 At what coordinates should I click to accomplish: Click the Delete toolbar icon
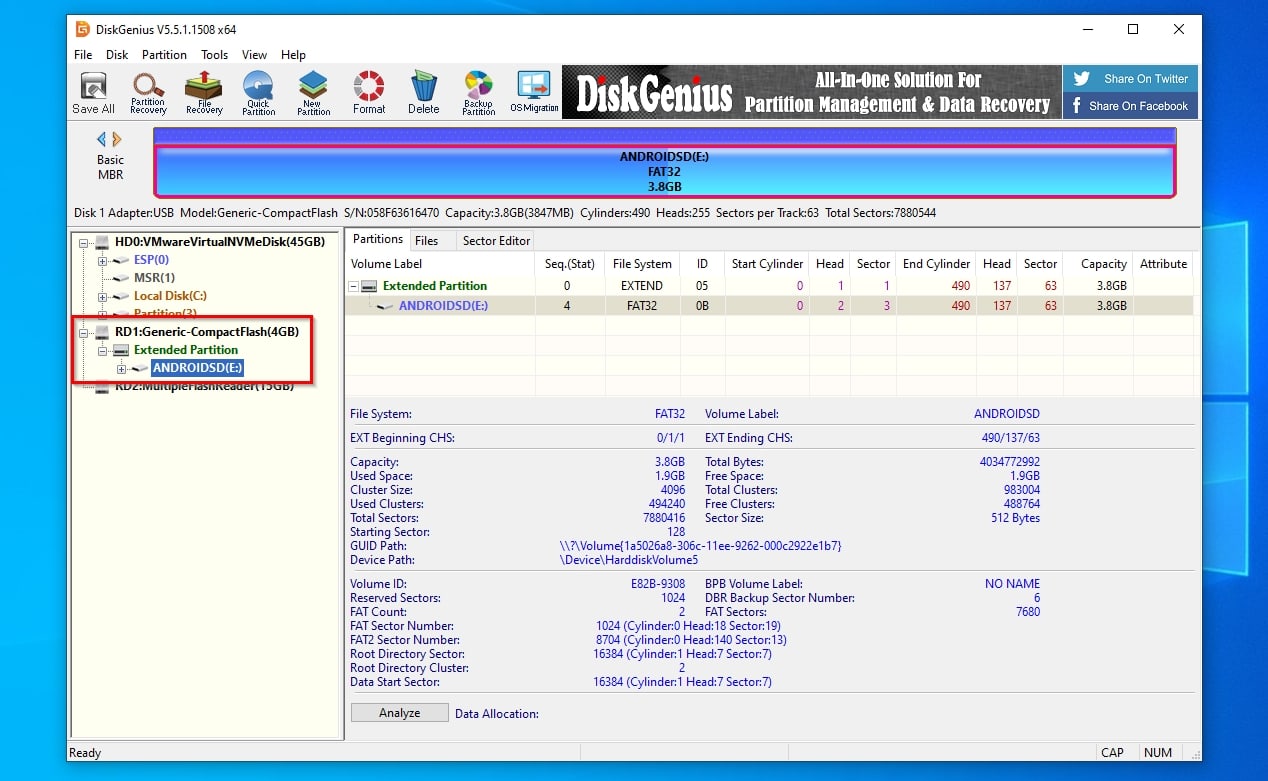(424, 93)
